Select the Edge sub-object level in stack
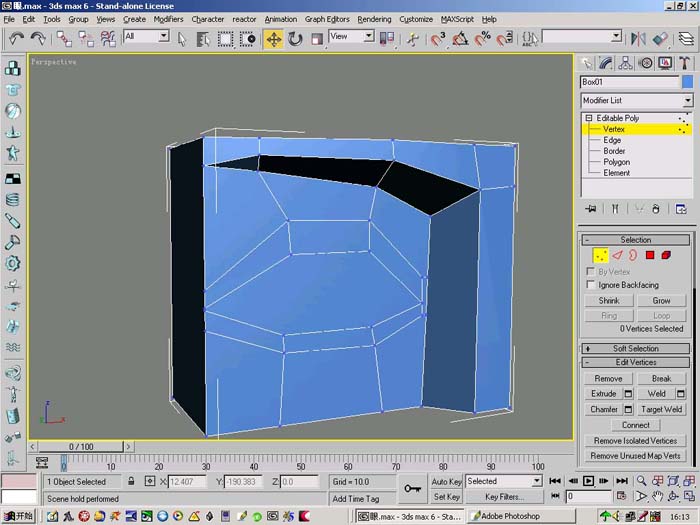 point(612,140)
